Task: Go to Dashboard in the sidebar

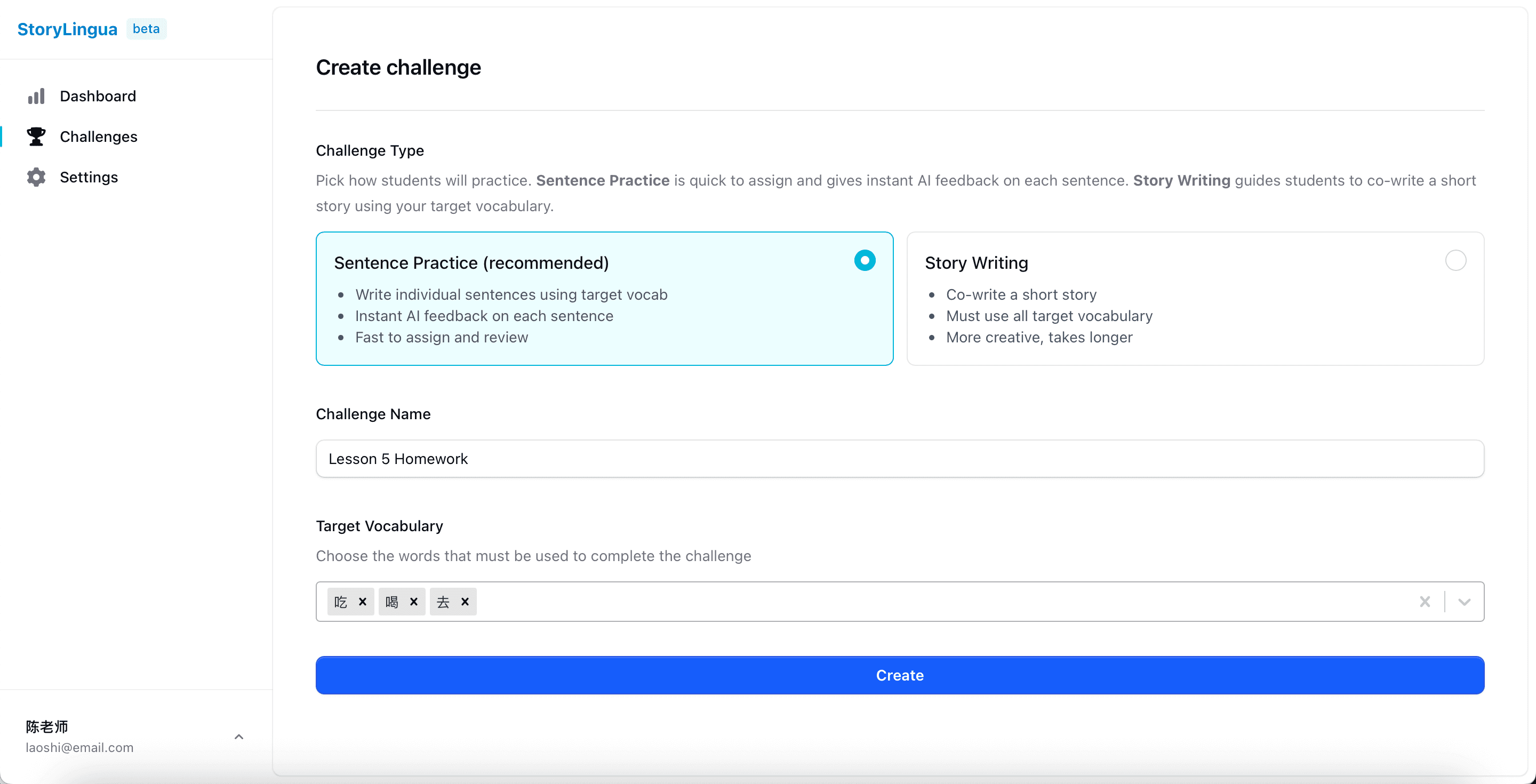Action: point(98,96)
